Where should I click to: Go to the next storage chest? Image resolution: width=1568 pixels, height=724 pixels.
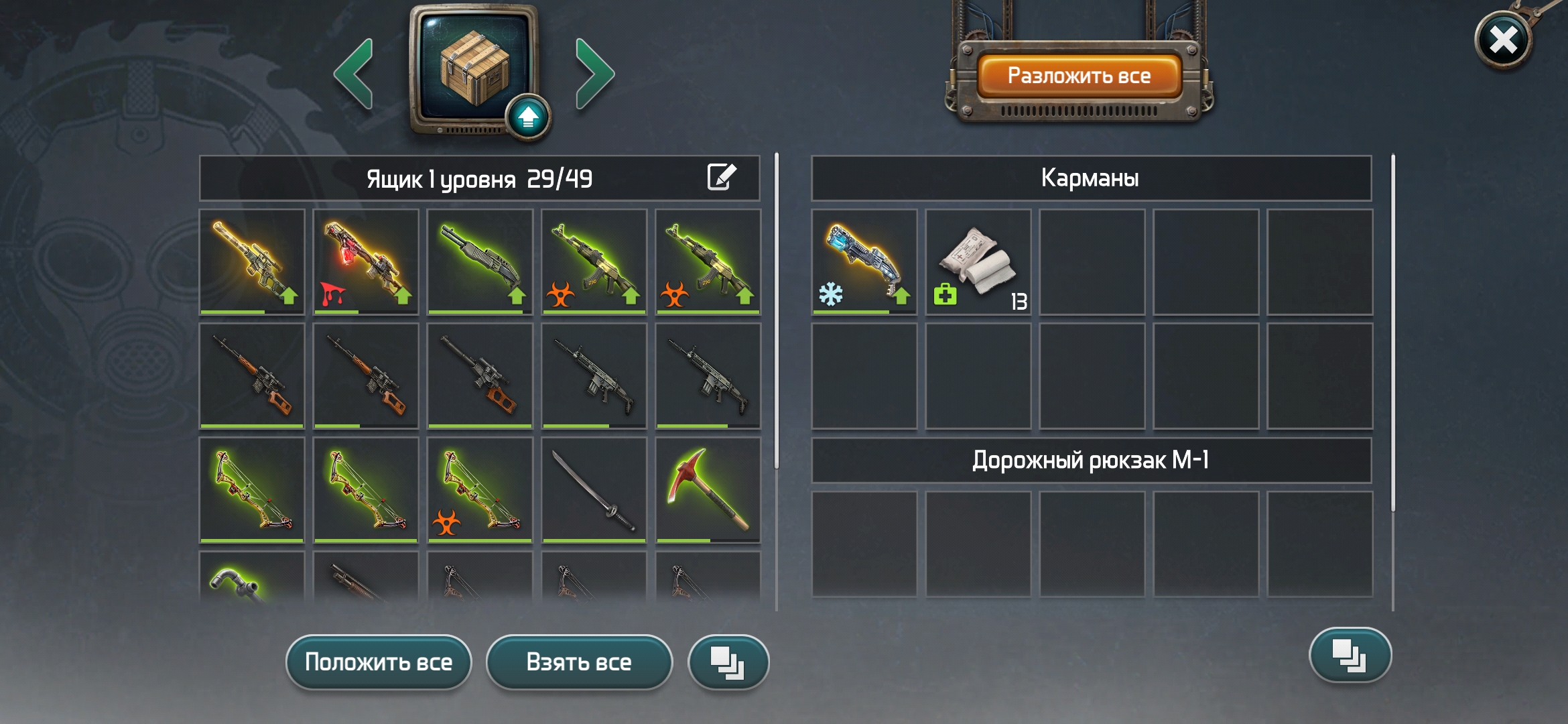595,74
